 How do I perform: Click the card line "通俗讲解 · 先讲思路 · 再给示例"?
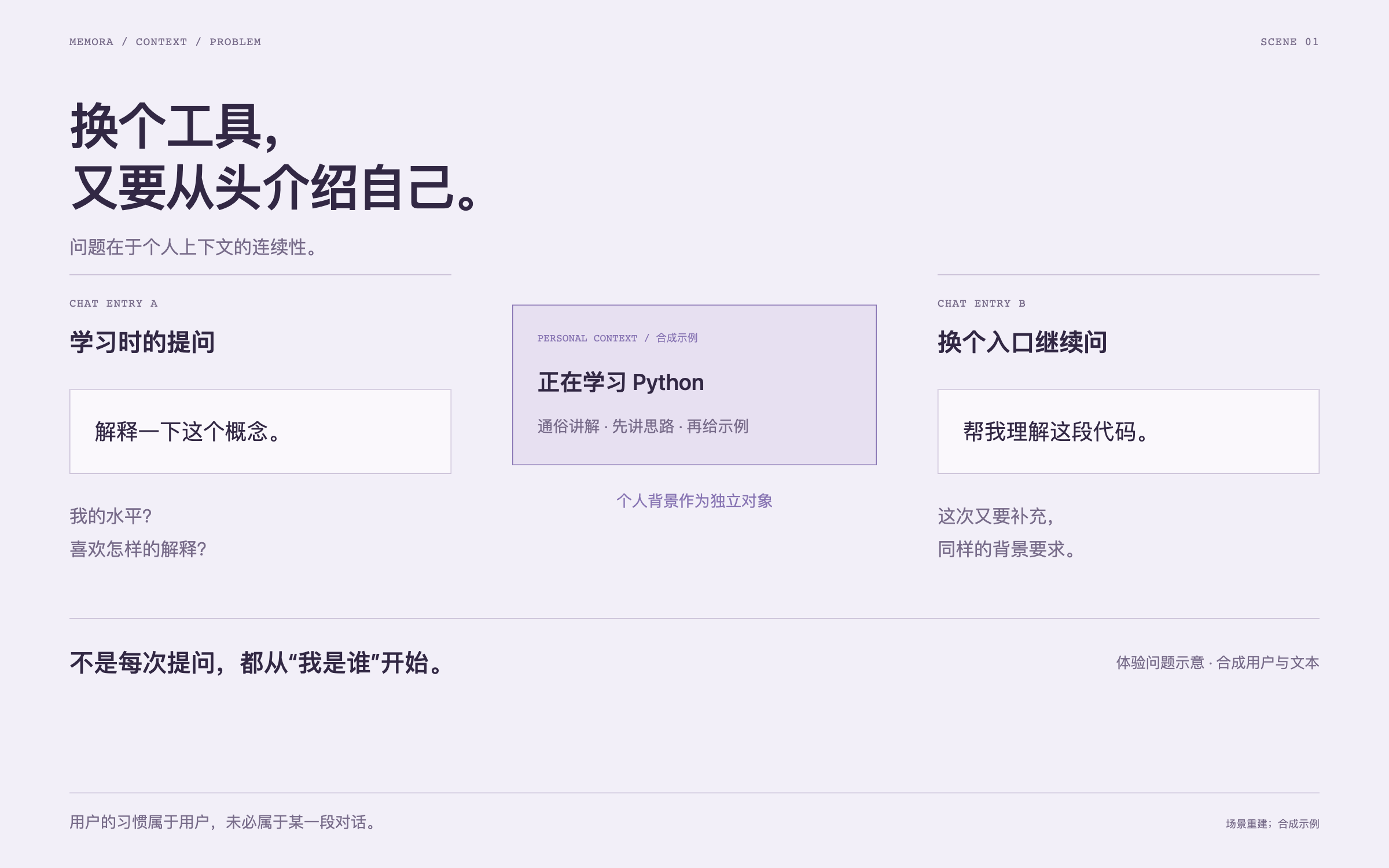point(643,426)
